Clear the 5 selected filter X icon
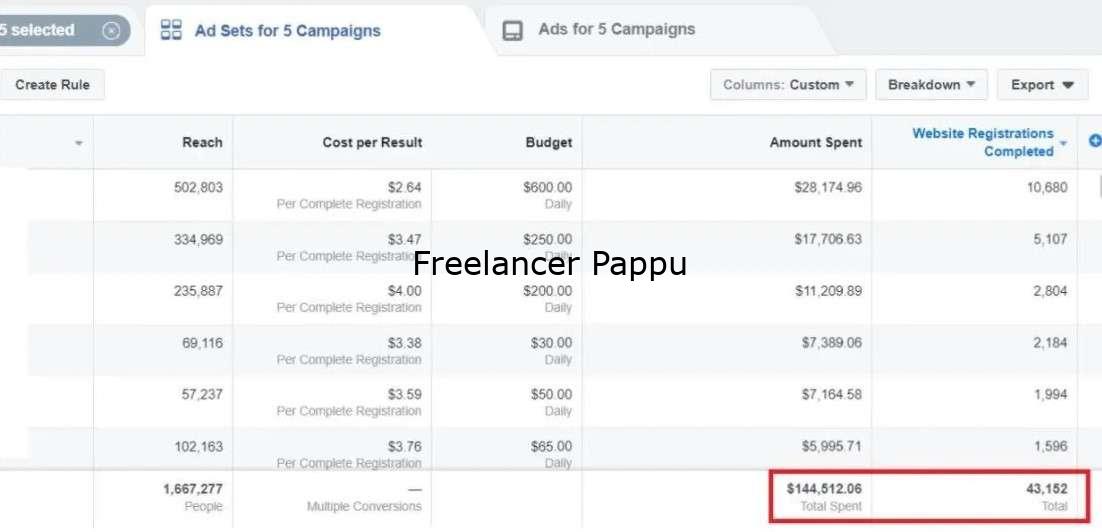 [x=111, y=31]
